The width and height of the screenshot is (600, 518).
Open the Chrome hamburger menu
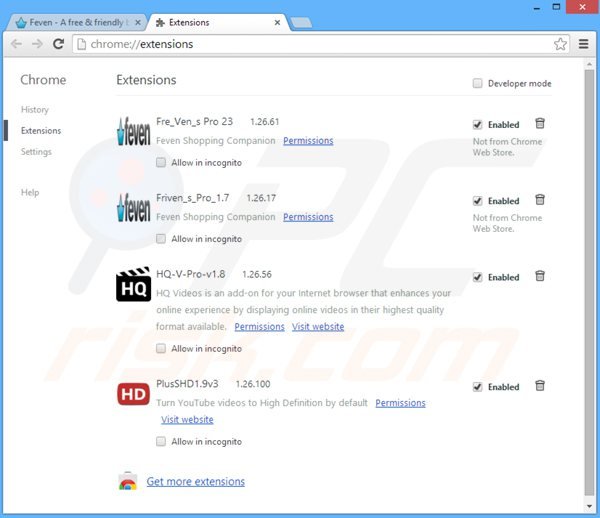pyautogui.click(x=584, y=44)
